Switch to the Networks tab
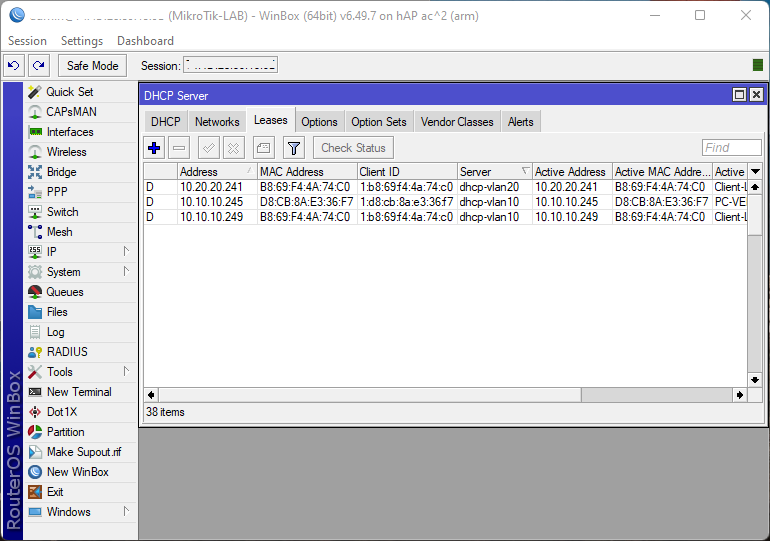 217,122
